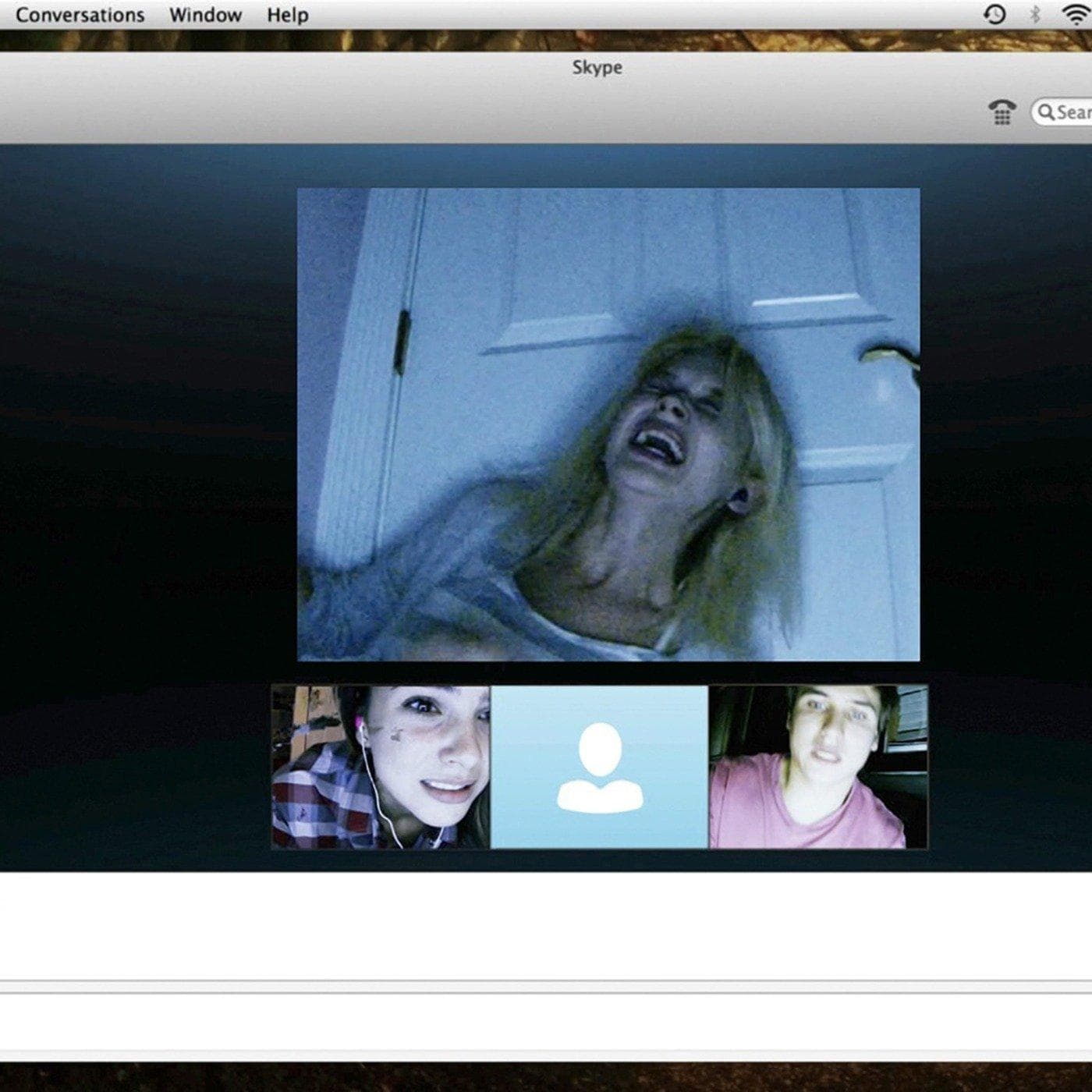The image size is (1092, 1092).
Task: Click the white chat history area
Action: (546, 924)
